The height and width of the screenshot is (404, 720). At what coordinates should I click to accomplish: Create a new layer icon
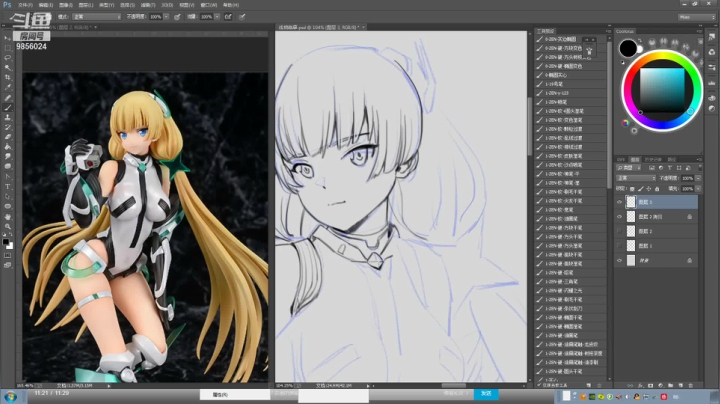pos(681,385)
